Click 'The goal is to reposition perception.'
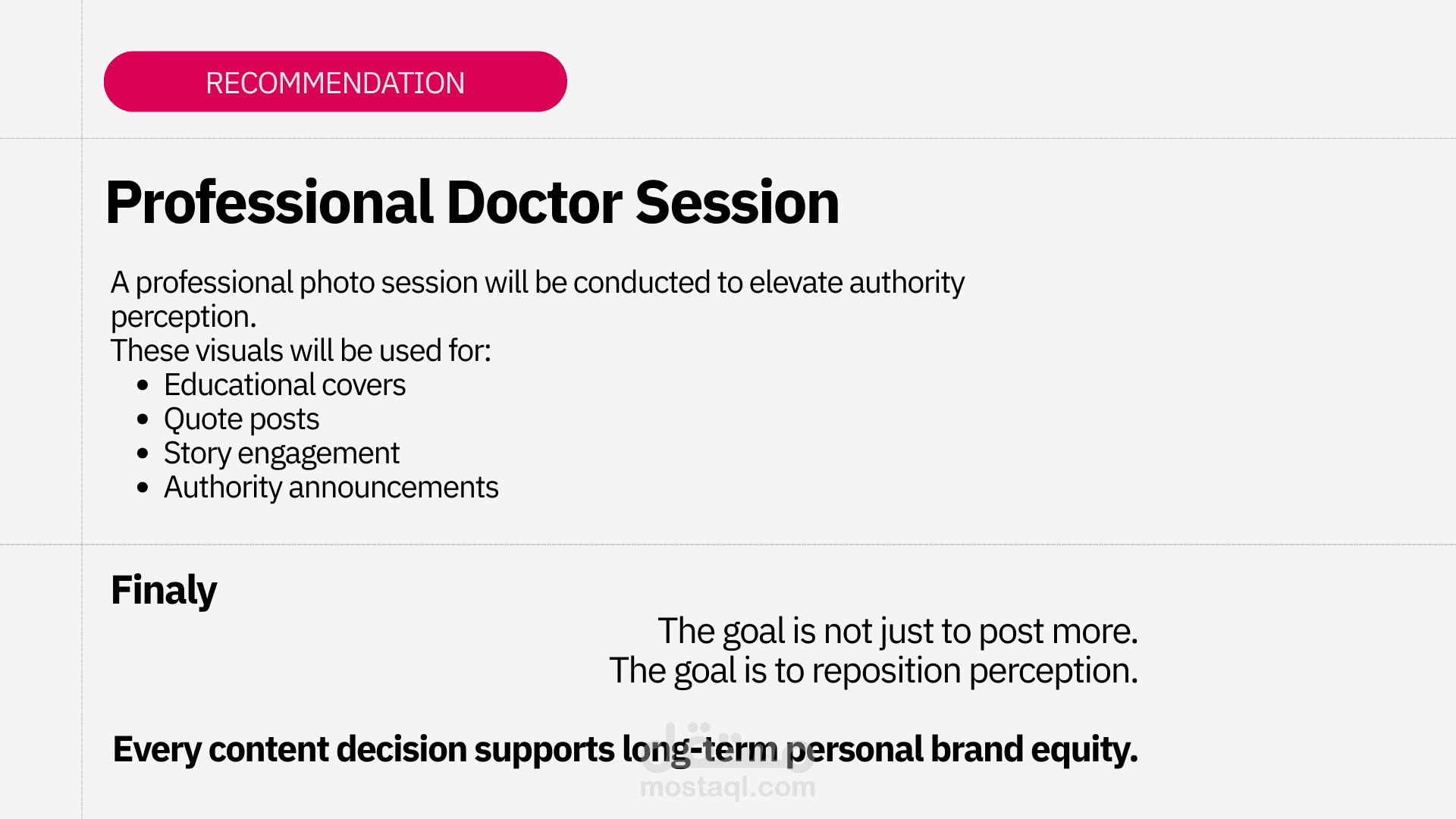 point(873,670)
